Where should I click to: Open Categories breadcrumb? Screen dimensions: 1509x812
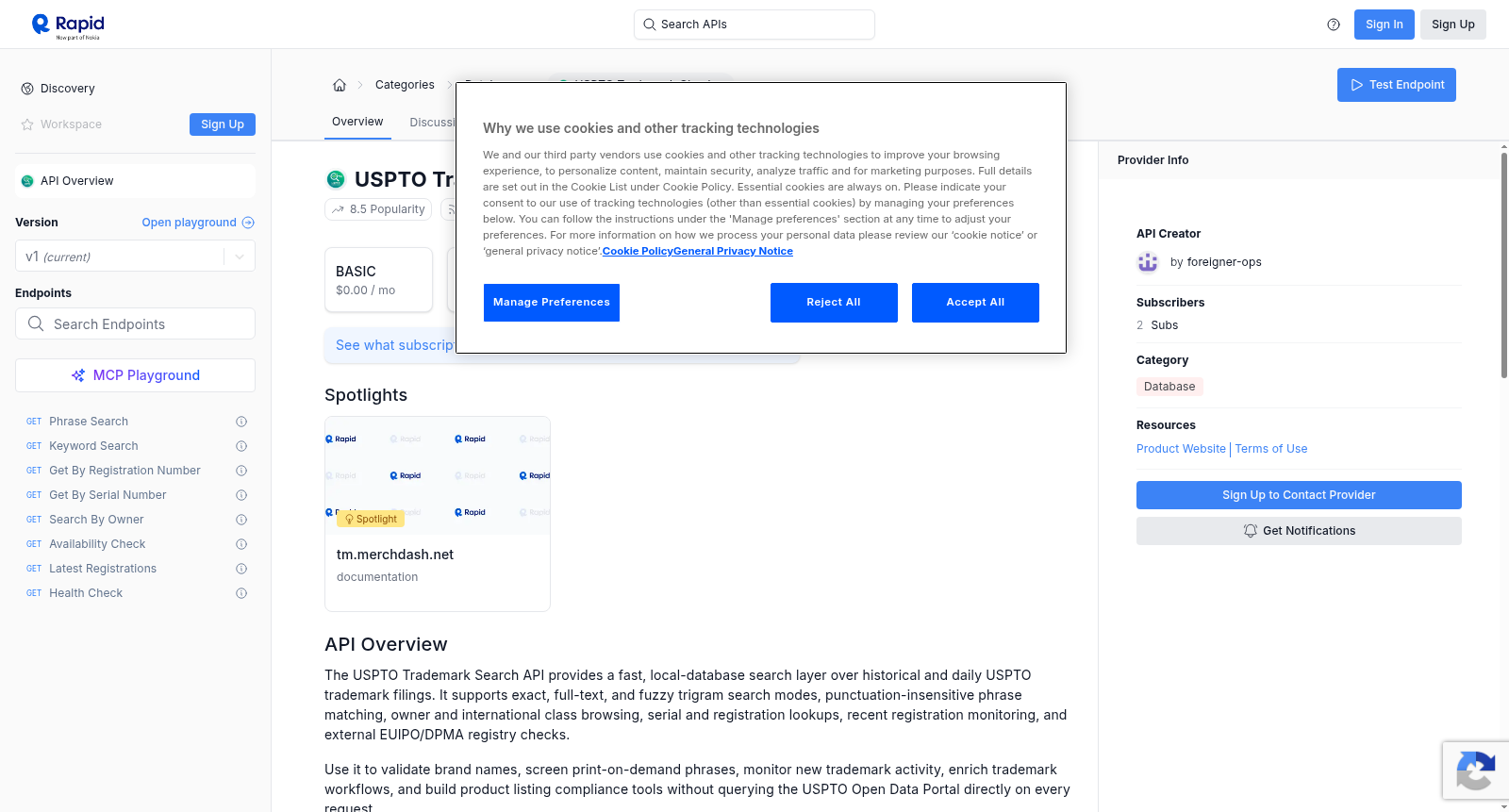[405, 85]
